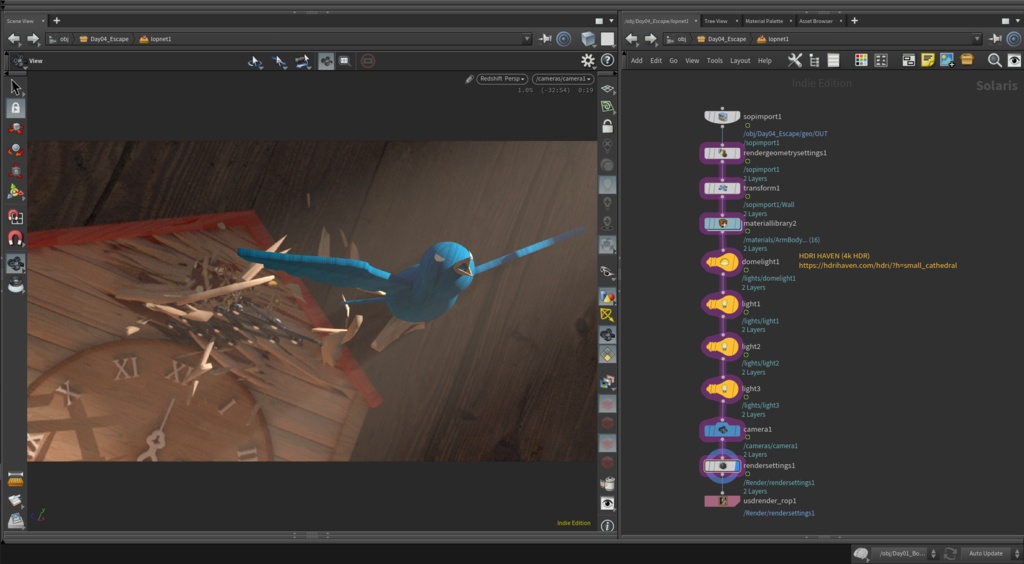Open viewport display options gear icon

pos(588,61)
